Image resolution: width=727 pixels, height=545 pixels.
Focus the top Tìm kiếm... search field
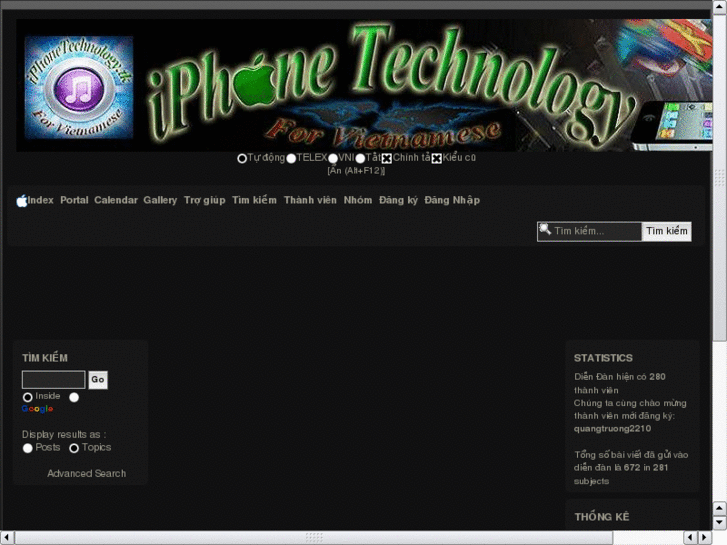(x=589, y=231)
